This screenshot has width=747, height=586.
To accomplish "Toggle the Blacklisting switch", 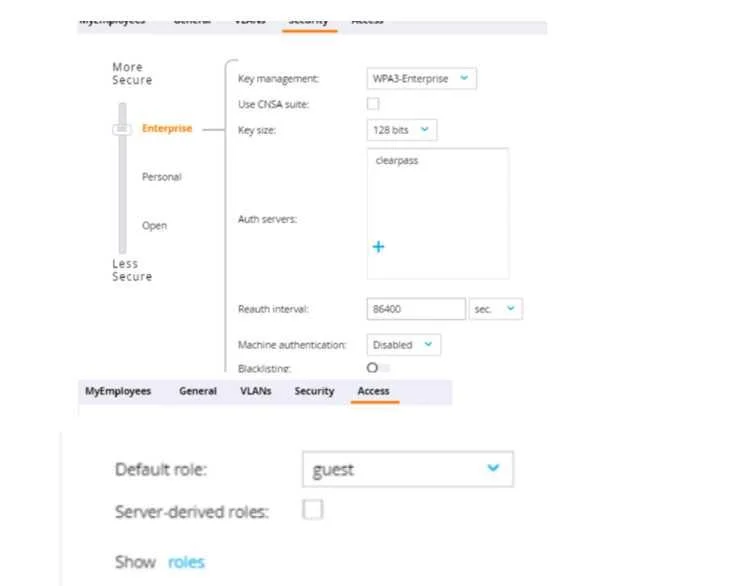I will pyautogui.click(x=378, y=368).
